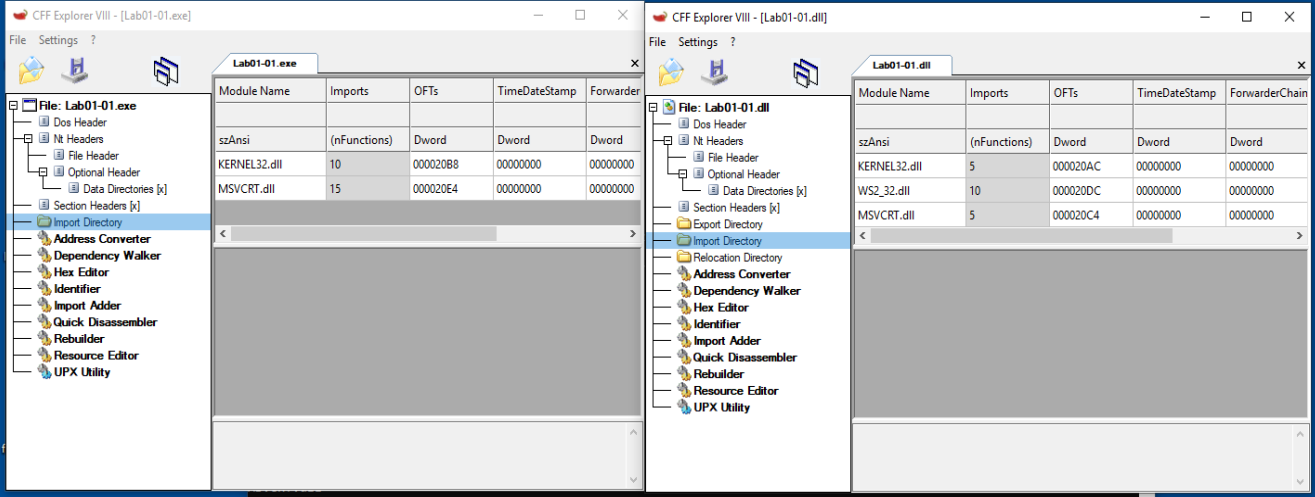Screen dimensions: 1315x497
Task: Click horizontal scrollbar left arrow in dll table
Action: [862, 235]
